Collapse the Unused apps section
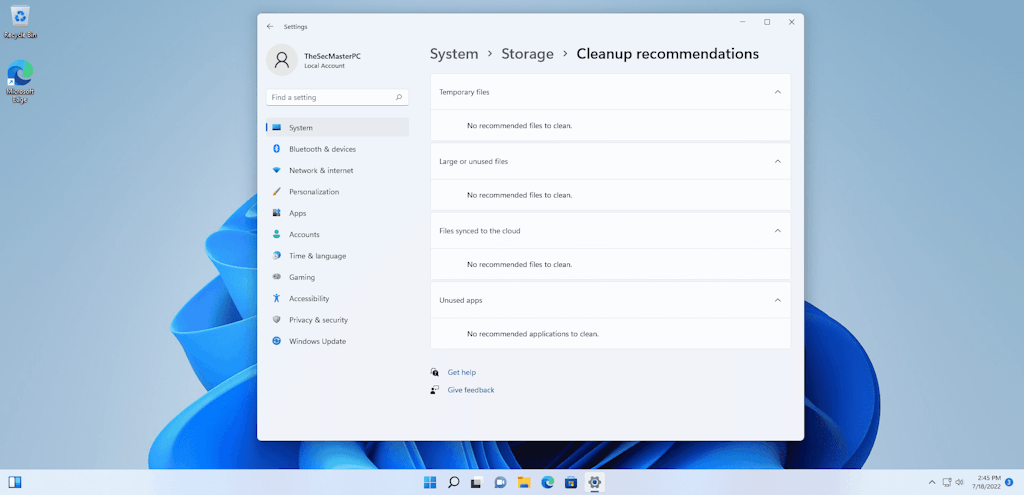 (x=777, y=300)
